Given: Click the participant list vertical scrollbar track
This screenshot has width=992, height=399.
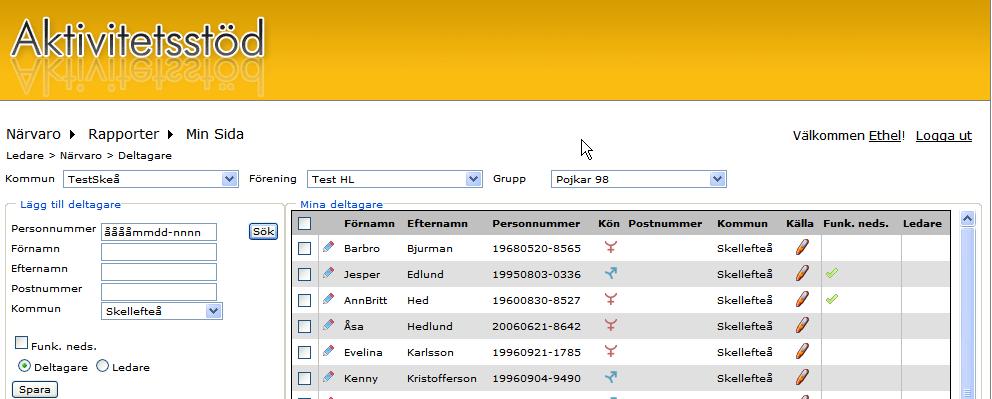Looking at the screenshot, I should point(968,312).
